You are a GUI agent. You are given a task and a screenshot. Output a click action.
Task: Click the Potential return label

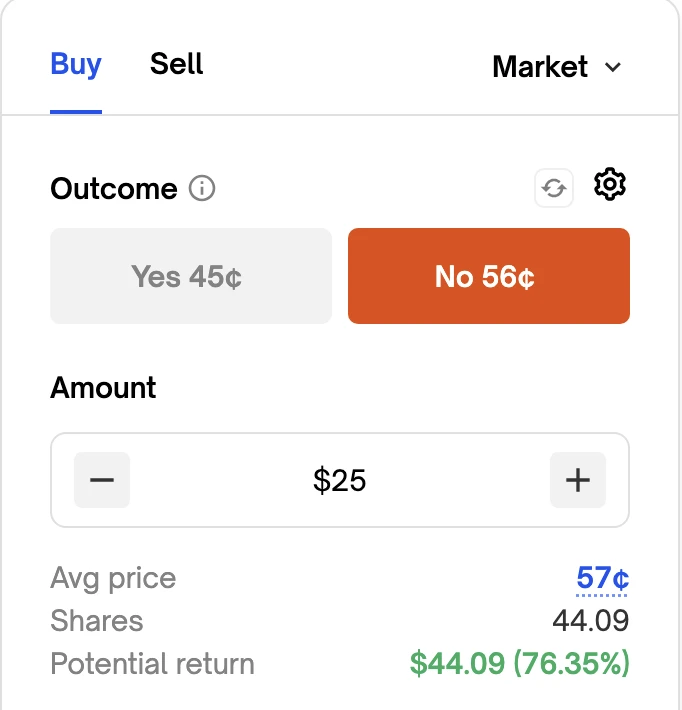pyautogui.click(x=152, y=663)
